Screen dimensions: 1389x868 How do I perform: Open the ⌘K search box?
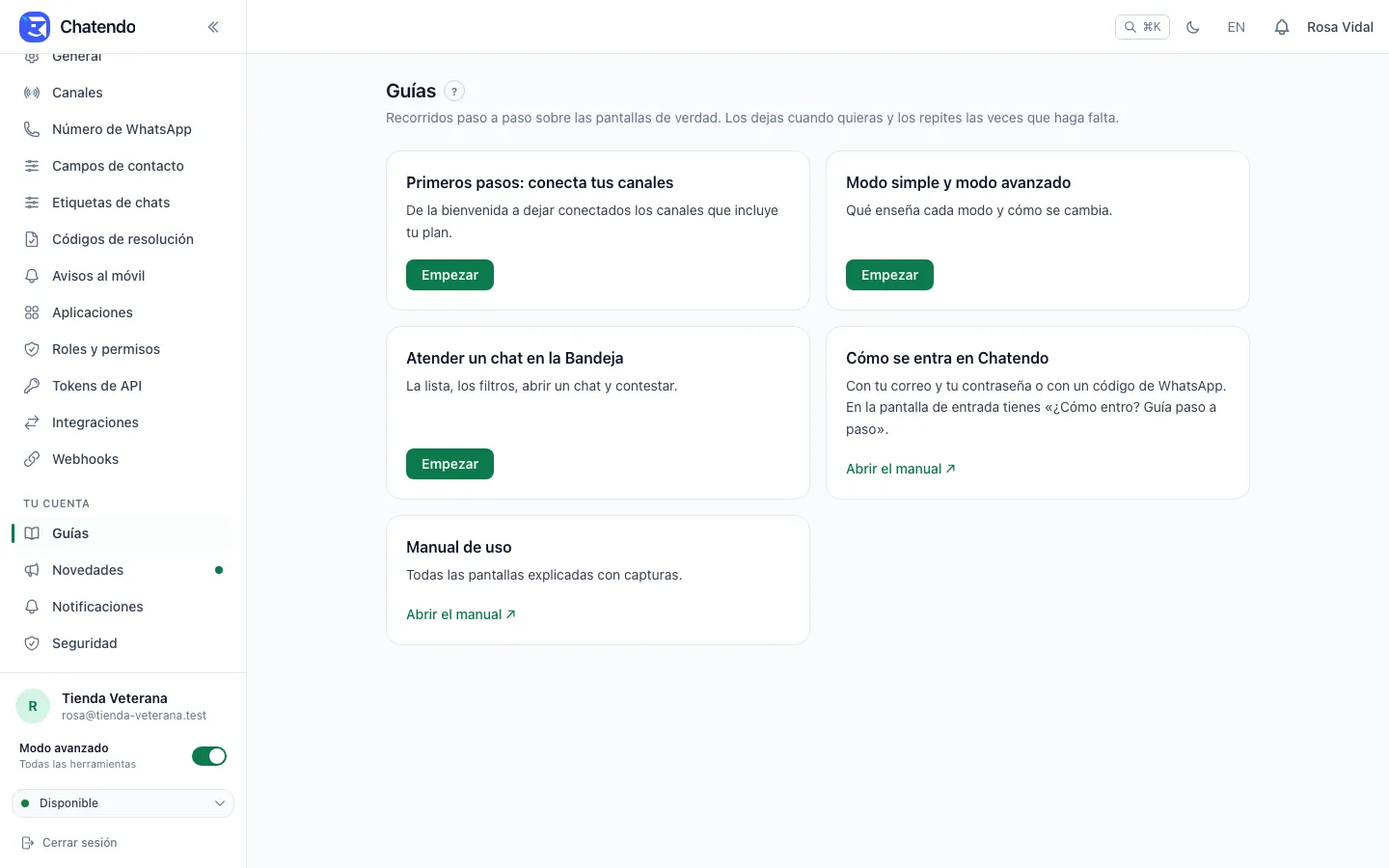[x=1142, y=27]
